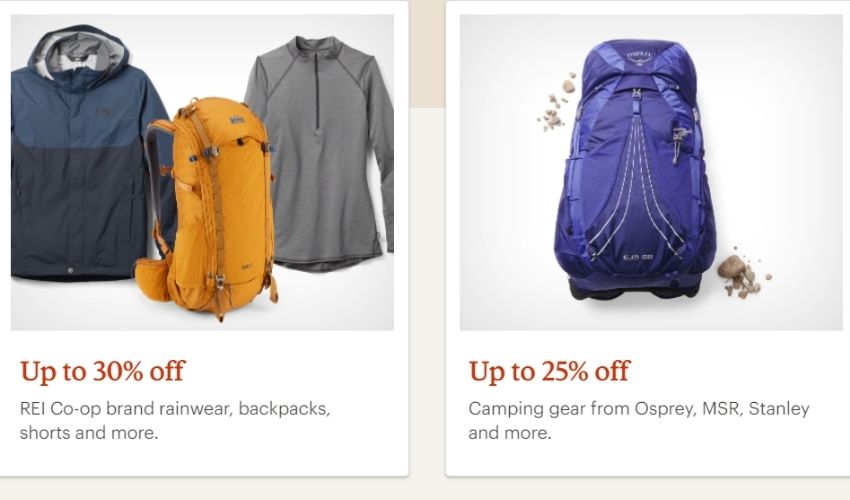Click REI Co-op brand rainwear description text
Screen dimensions: 850x500
tap(175, 420)
